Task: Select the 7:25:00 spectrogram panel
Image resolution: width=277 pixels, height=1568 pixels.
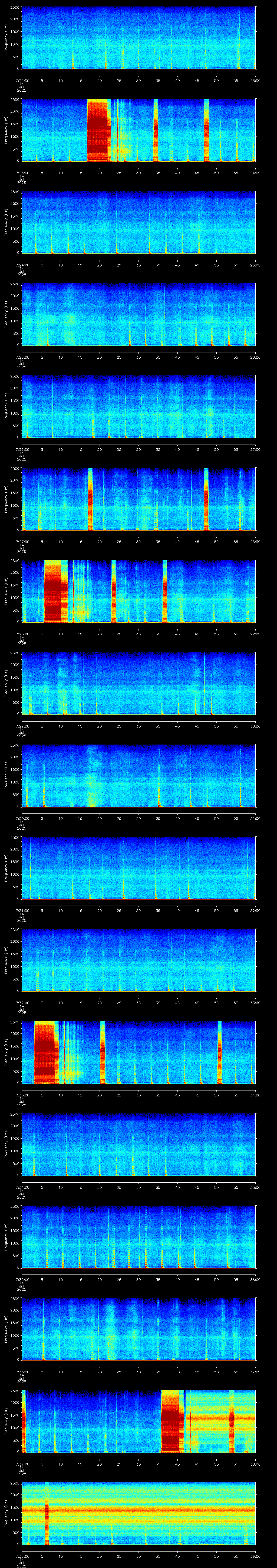Action: tap(138, 315)
